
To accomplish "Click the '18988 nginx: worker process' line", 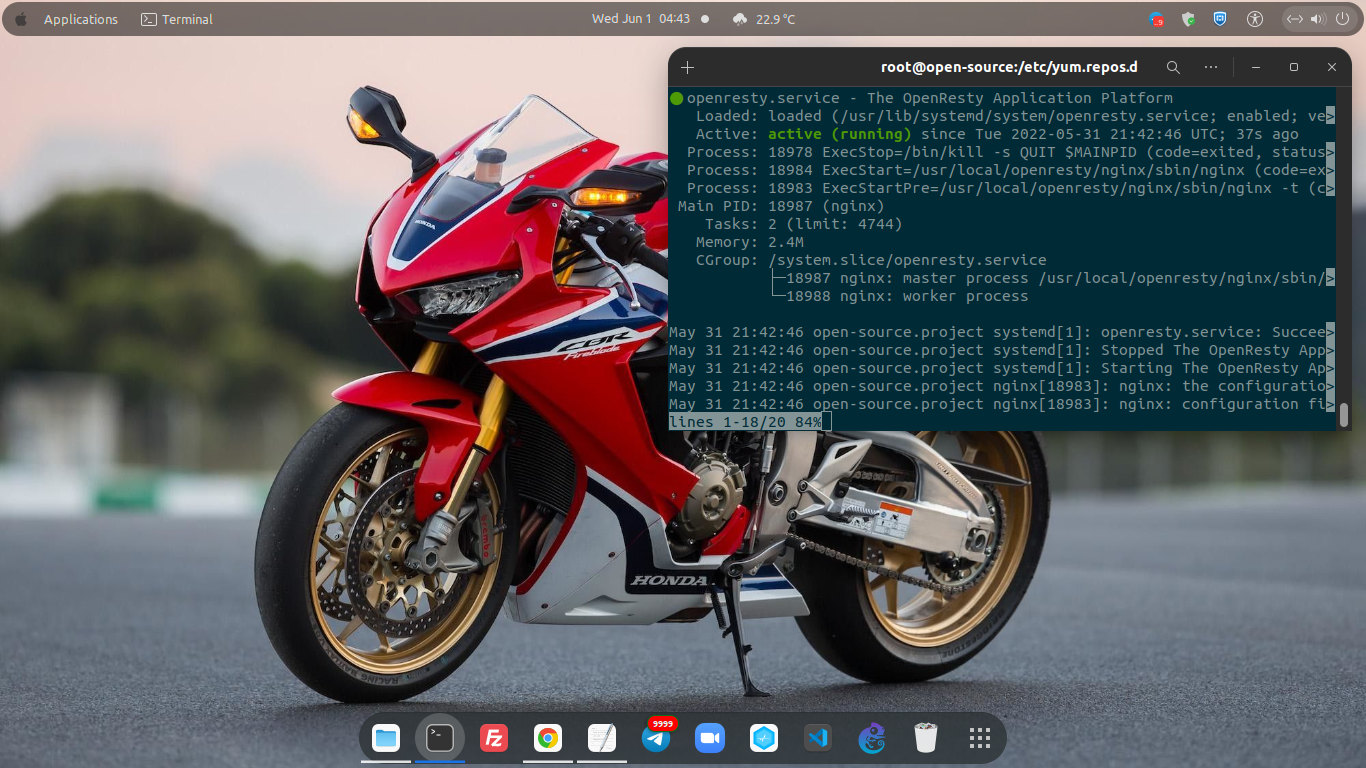I will tap(907, 296).
